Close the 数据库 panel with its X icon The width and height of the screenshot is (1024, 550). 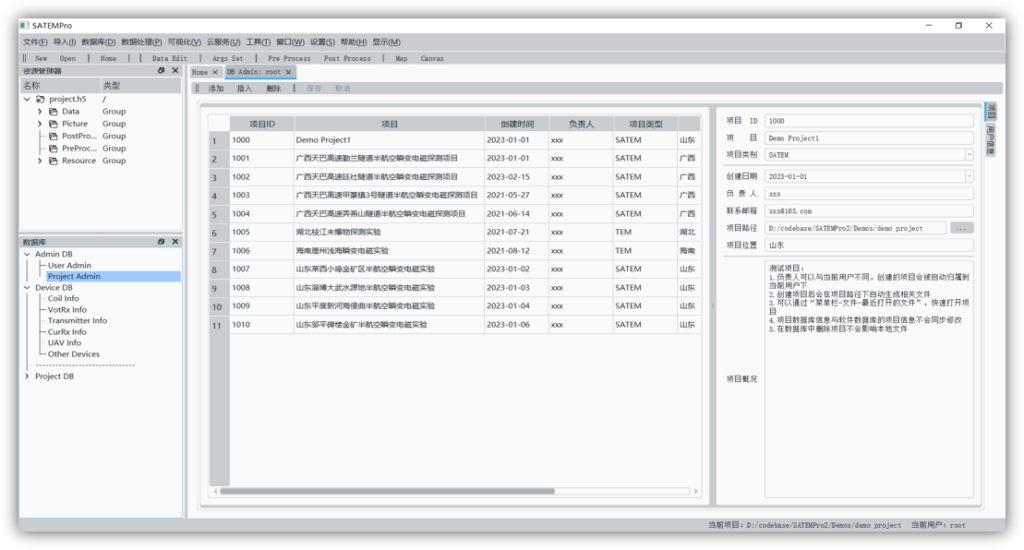tap(175, 242)
